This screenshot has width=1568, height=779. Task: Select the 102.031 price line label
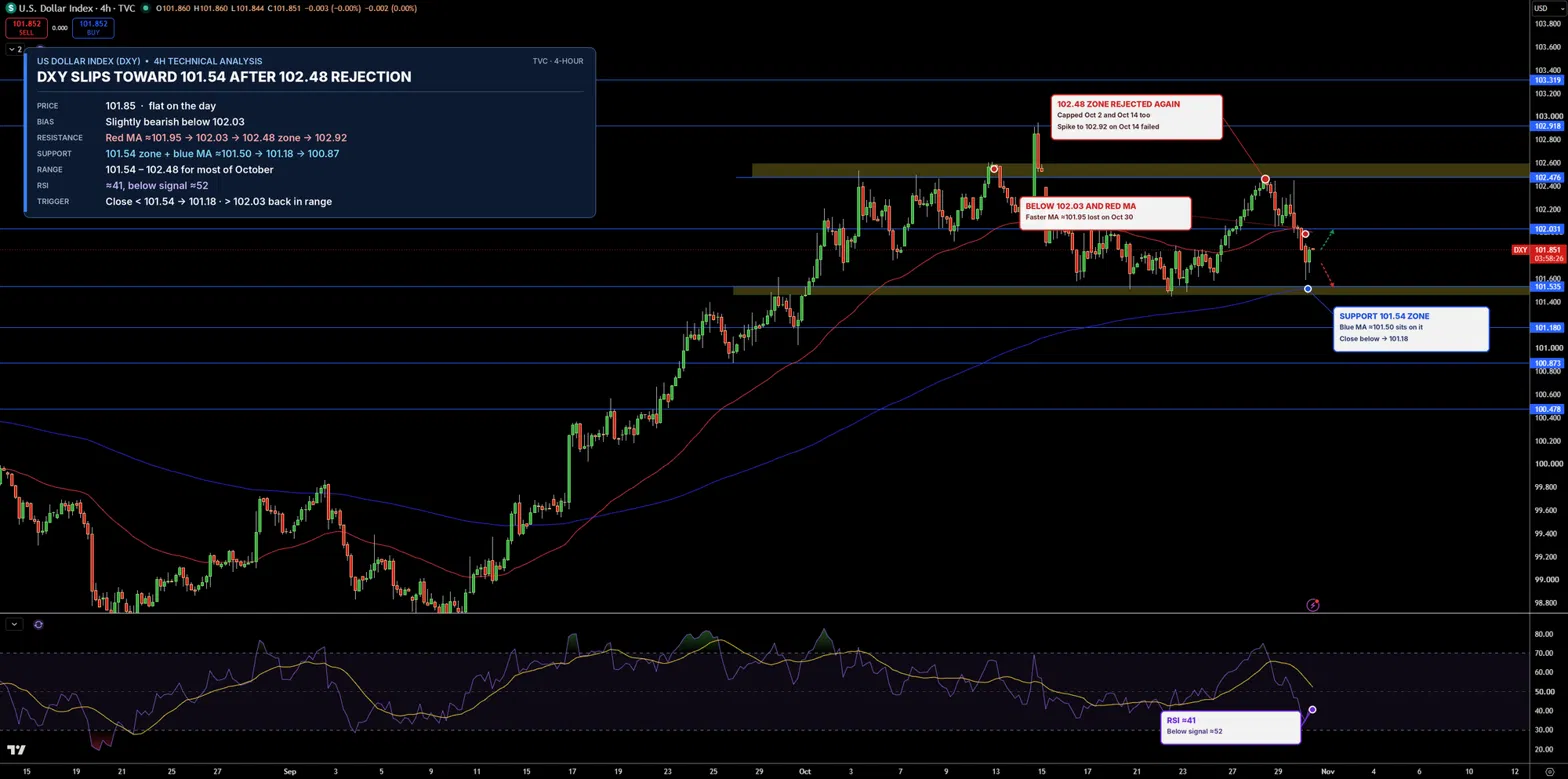click(1547, 229)
